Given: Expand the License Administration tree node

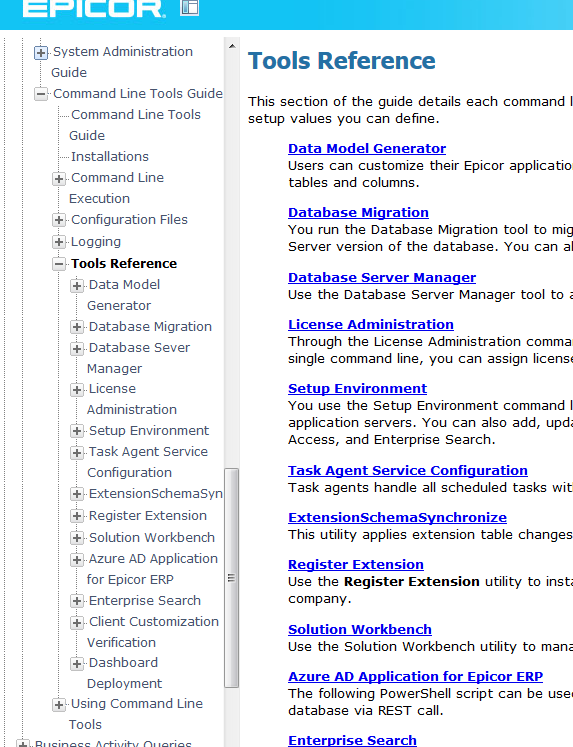Looking at the screenshot, I should (x=77, y=390).
